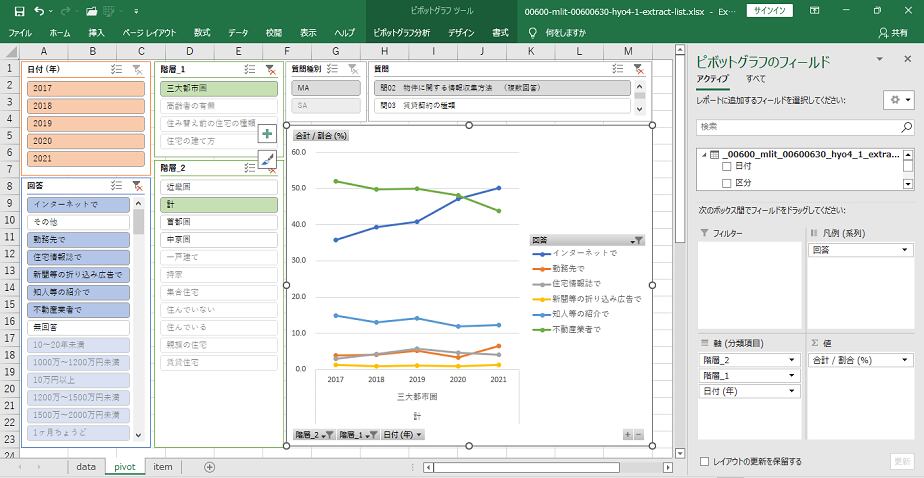Clear filter on 回答 slicer
924x478 pixels.
[137, 185]
